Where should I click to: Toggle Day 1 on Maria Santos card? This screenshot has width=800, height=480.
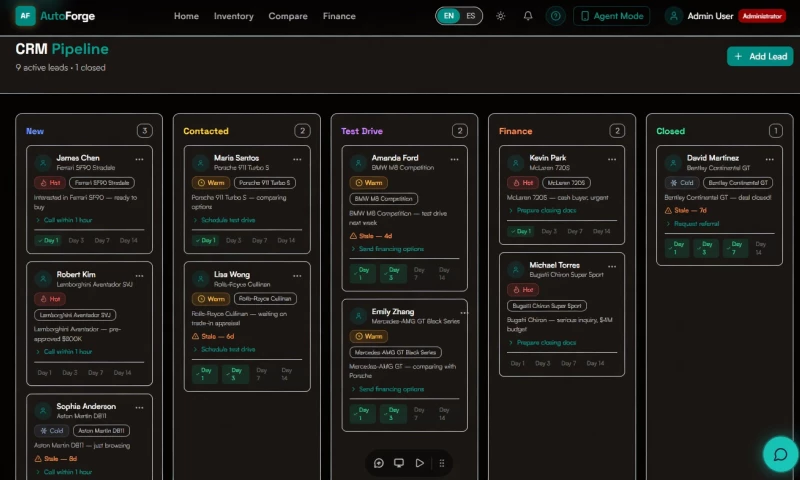pyautogui.click(x=205, y=240)
